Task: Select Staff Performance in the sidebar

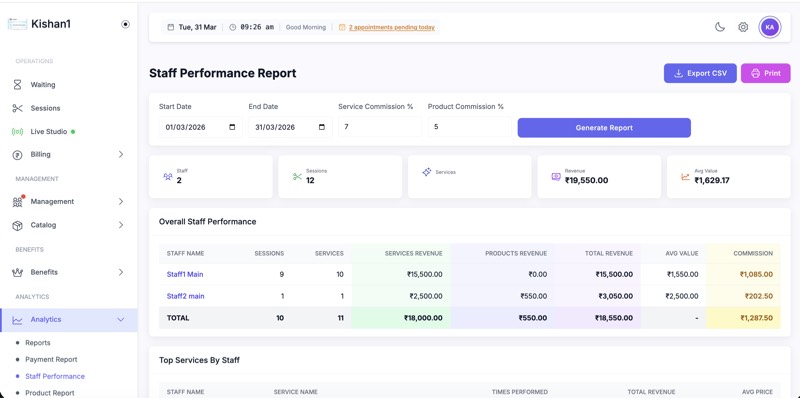Action: coord(55,377)
